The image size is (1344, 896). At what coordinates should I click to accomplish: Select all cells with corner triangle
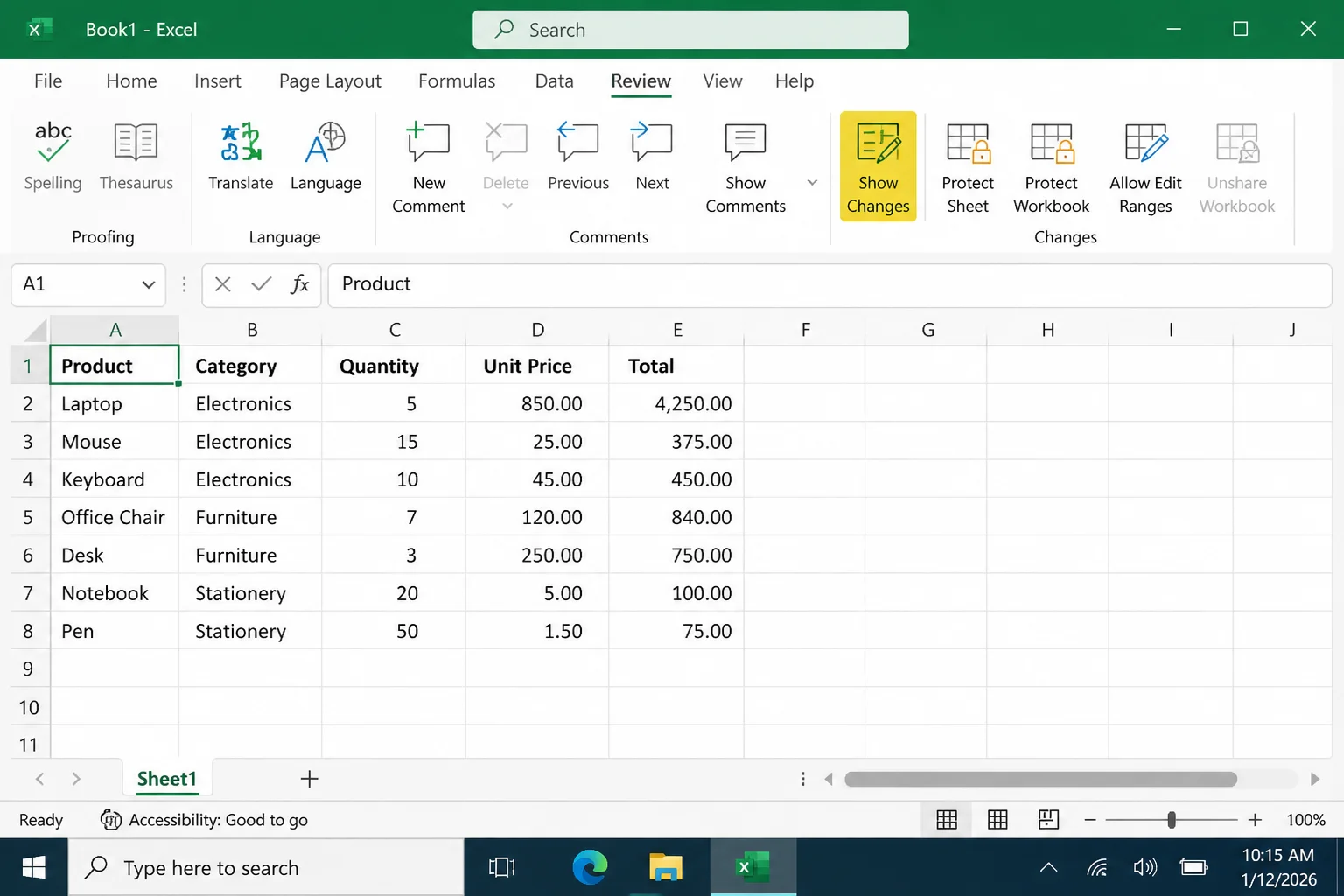[x=34, y=330]
